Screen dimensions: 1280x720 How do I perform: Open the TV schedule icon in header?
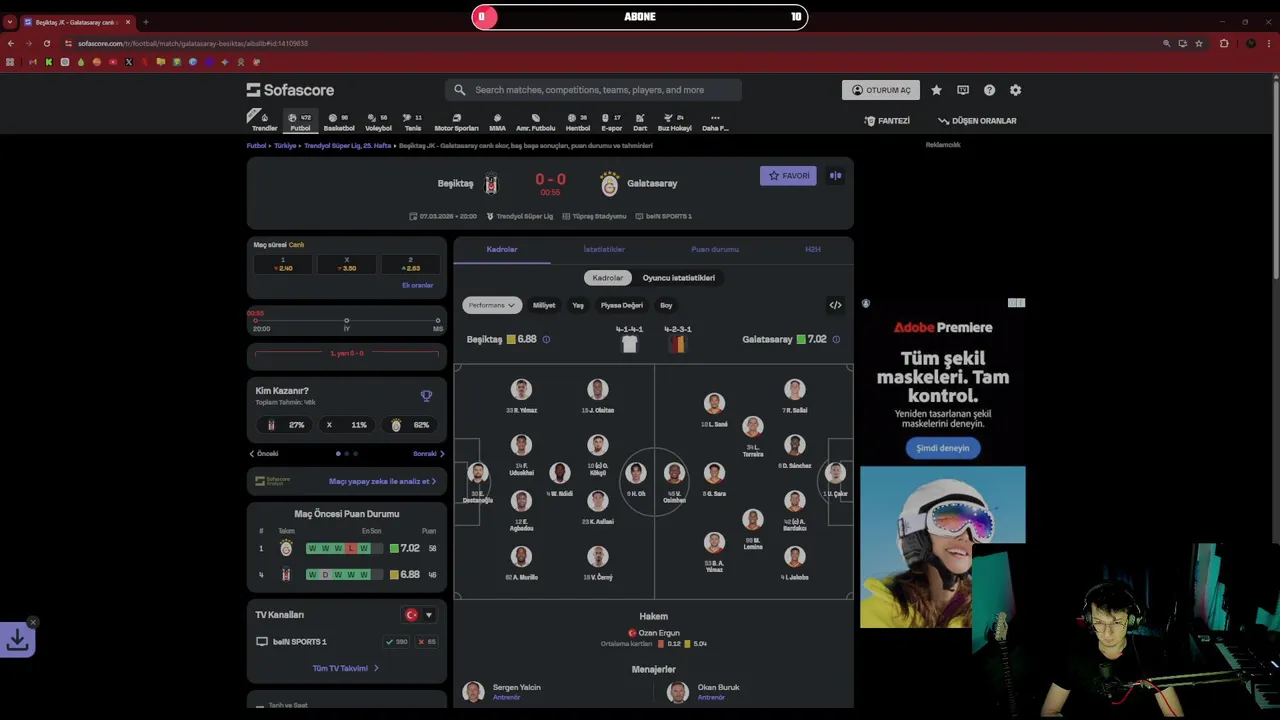tap(963, 90)
